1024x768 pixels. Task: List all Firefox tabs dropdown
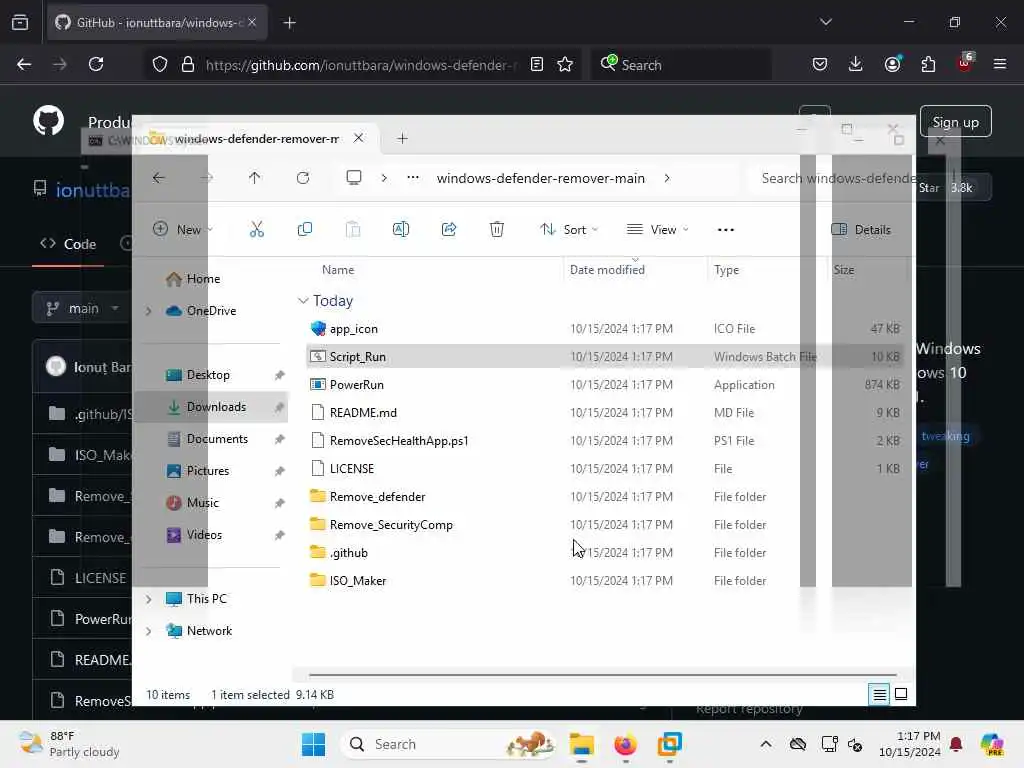pyautogui.click(x=825, y=22)
